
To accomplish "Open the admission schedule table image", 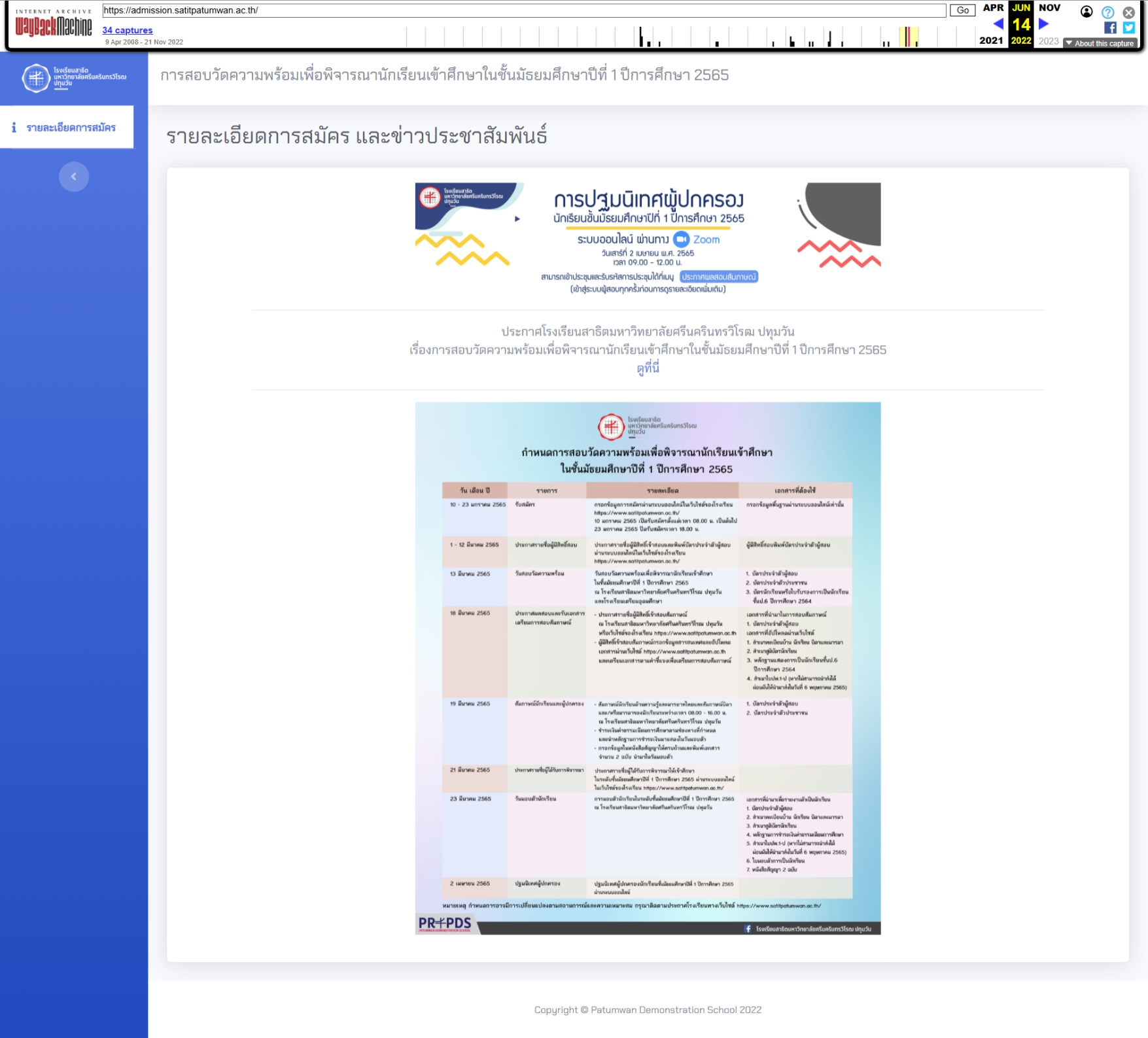I will point(648,667).
